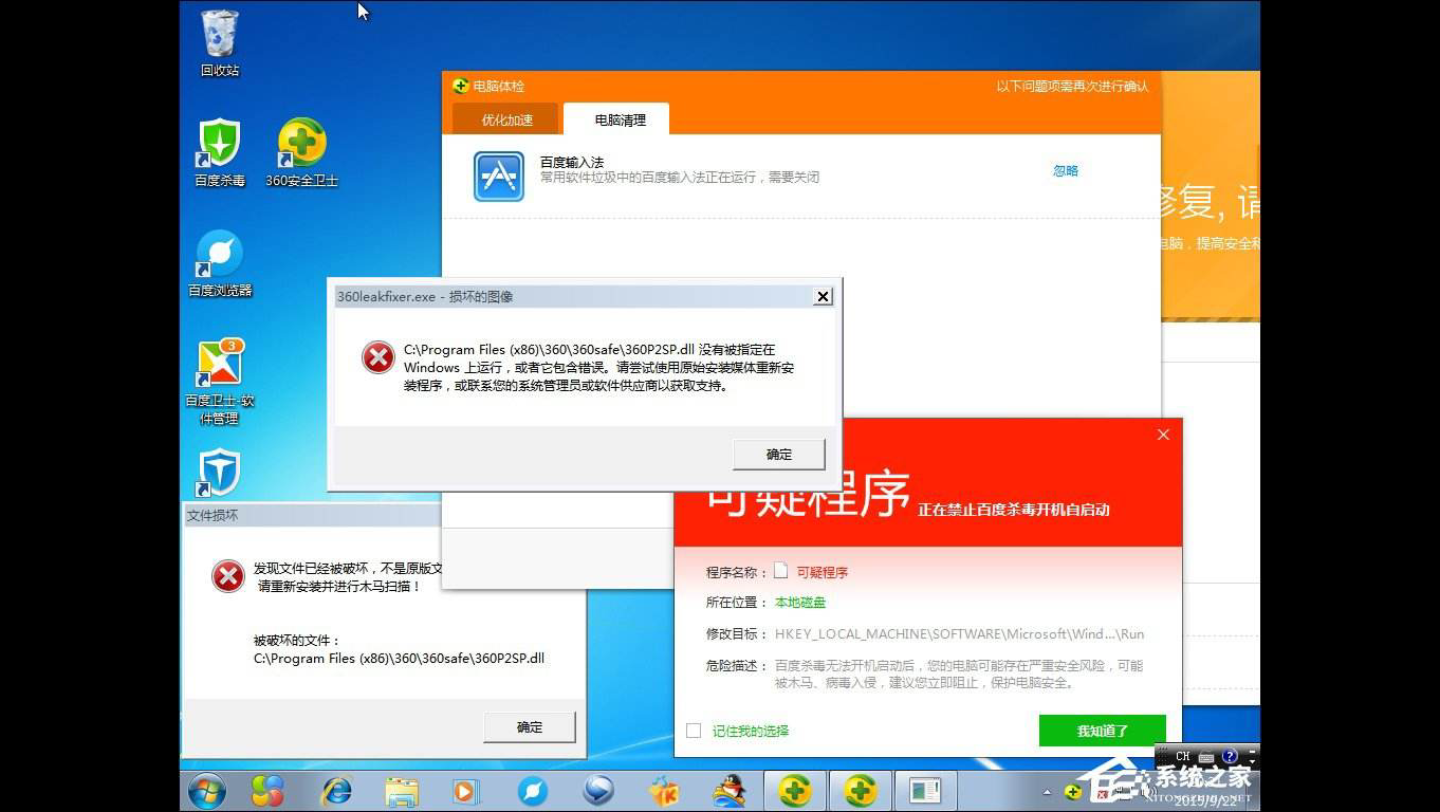
Task: Click 以下问题项需再次进行确认 header text
Action: click(1072, 87)
